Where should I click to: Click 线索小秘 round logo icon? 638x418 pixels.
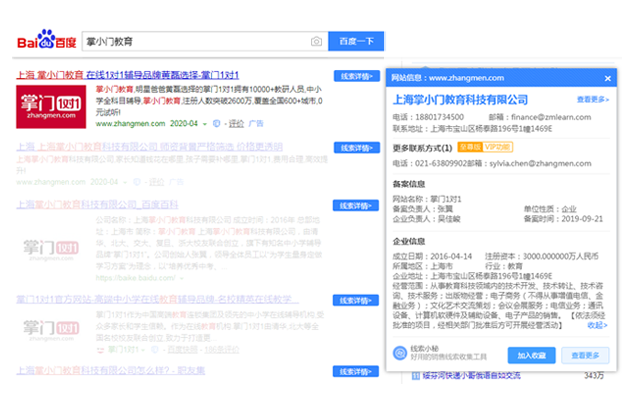[400, 353]
